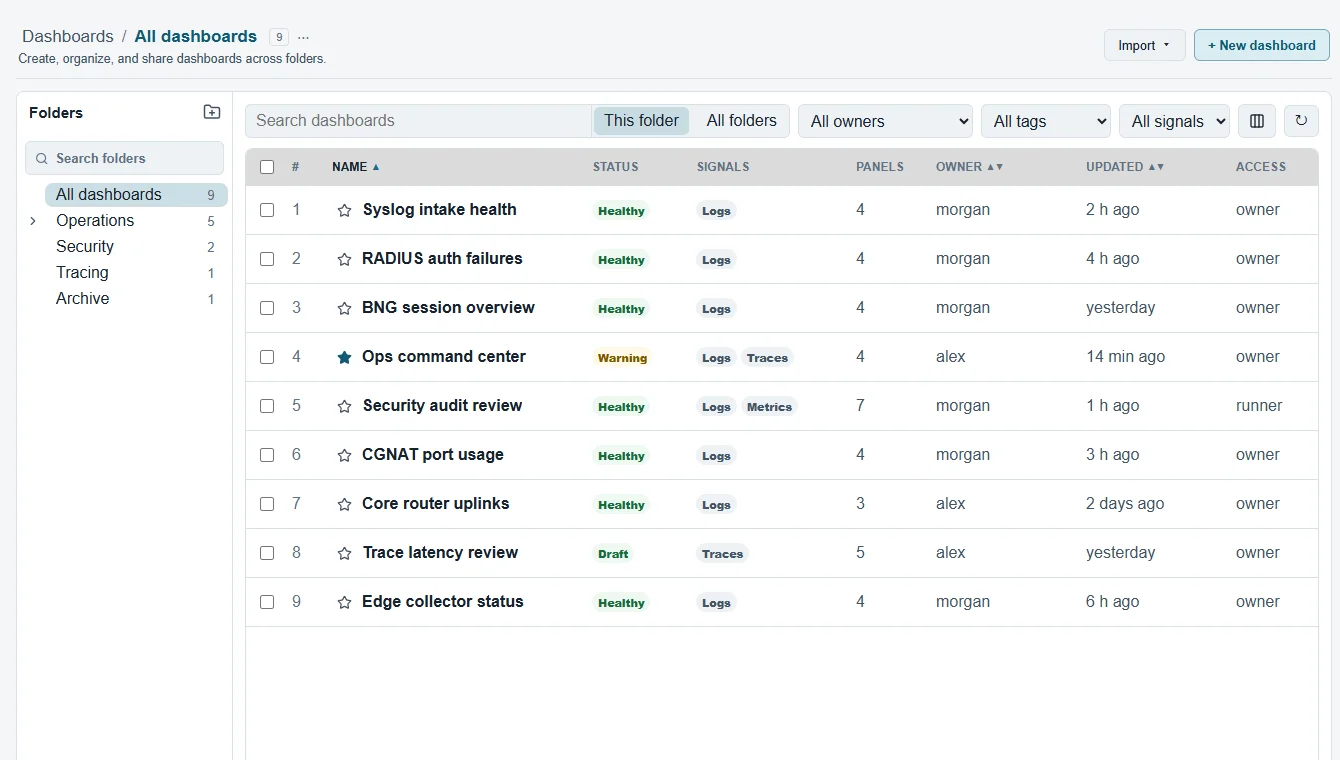Sort the table by the NAME column

(x=356, y=167)
